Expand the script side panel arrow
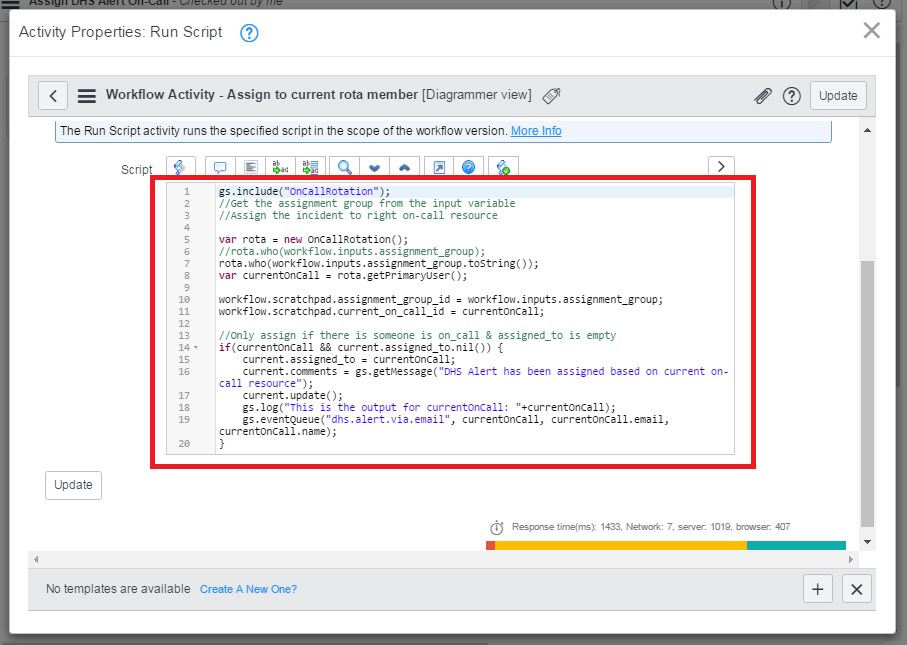Screen dimensions: 907x645 [721, 167]
